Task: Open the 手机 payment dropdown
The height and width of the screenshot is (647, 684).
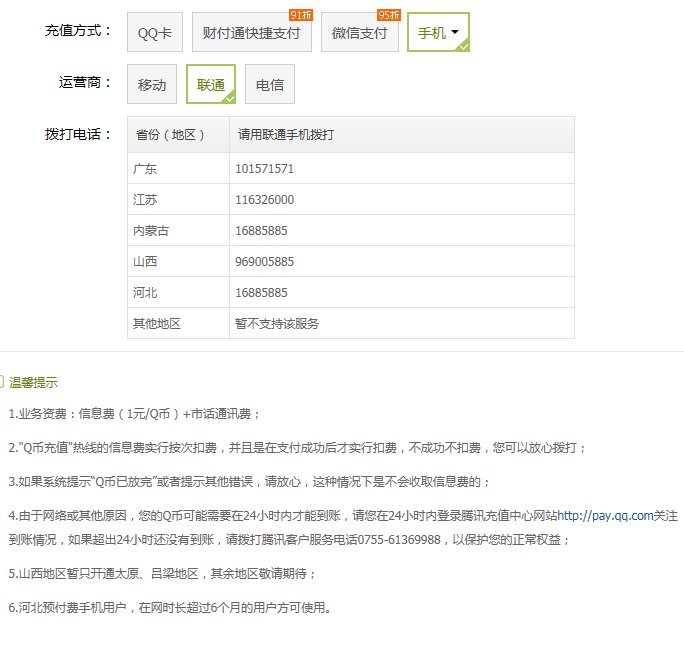Action: coord(438,32)
